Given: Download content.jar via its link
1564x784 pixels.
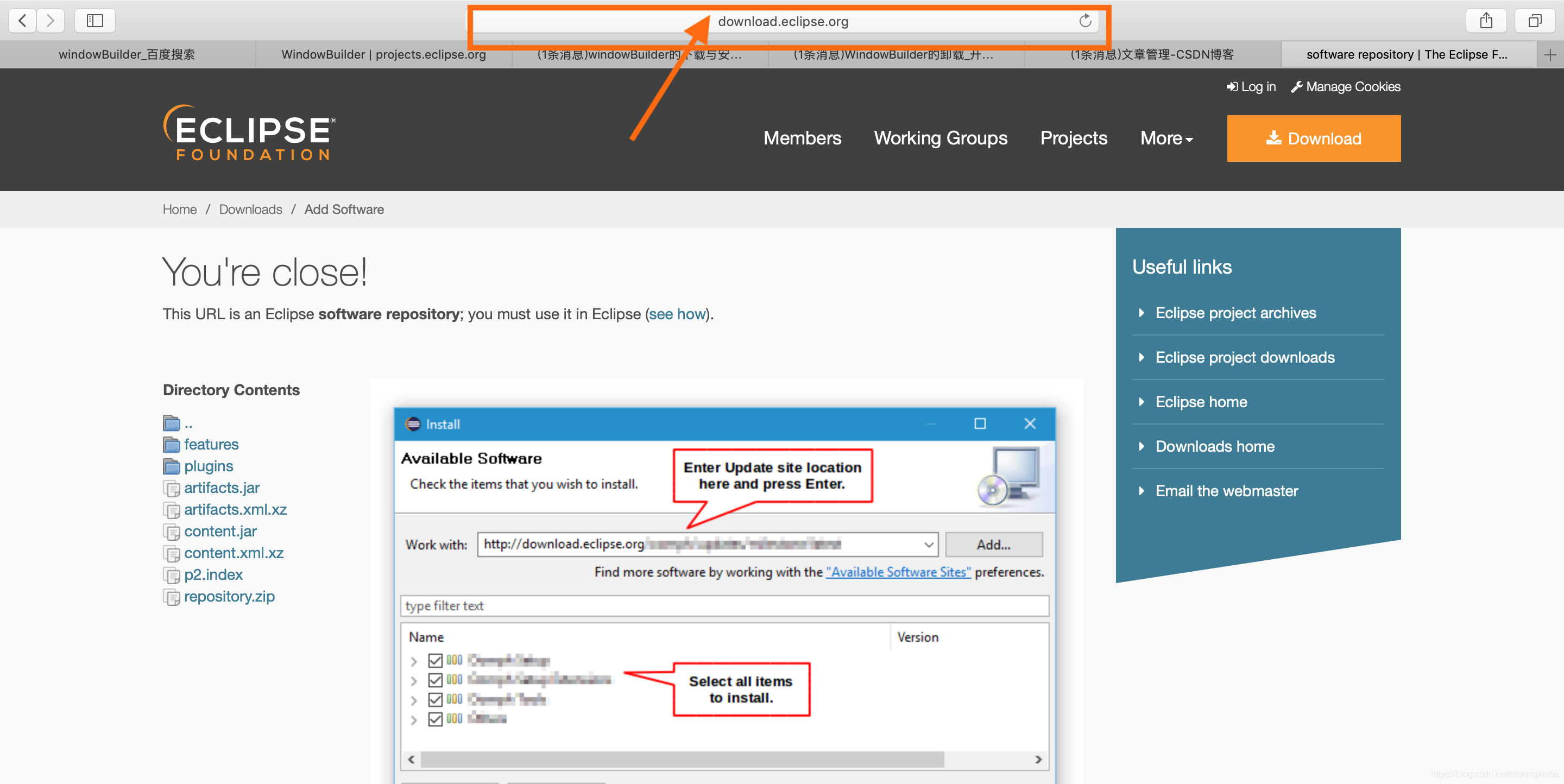Looking at the screenshot, I should pos(220,532).
